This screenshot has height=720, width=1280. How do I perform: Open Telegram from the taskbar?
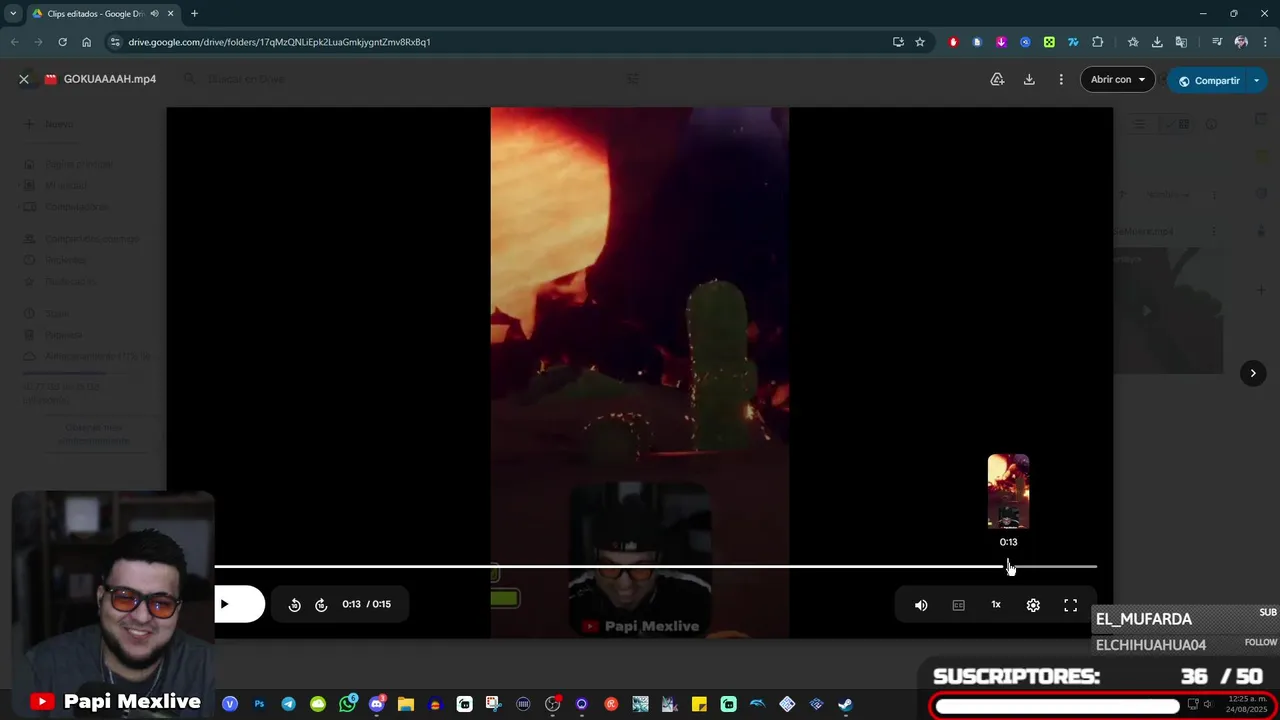point(288,704)
